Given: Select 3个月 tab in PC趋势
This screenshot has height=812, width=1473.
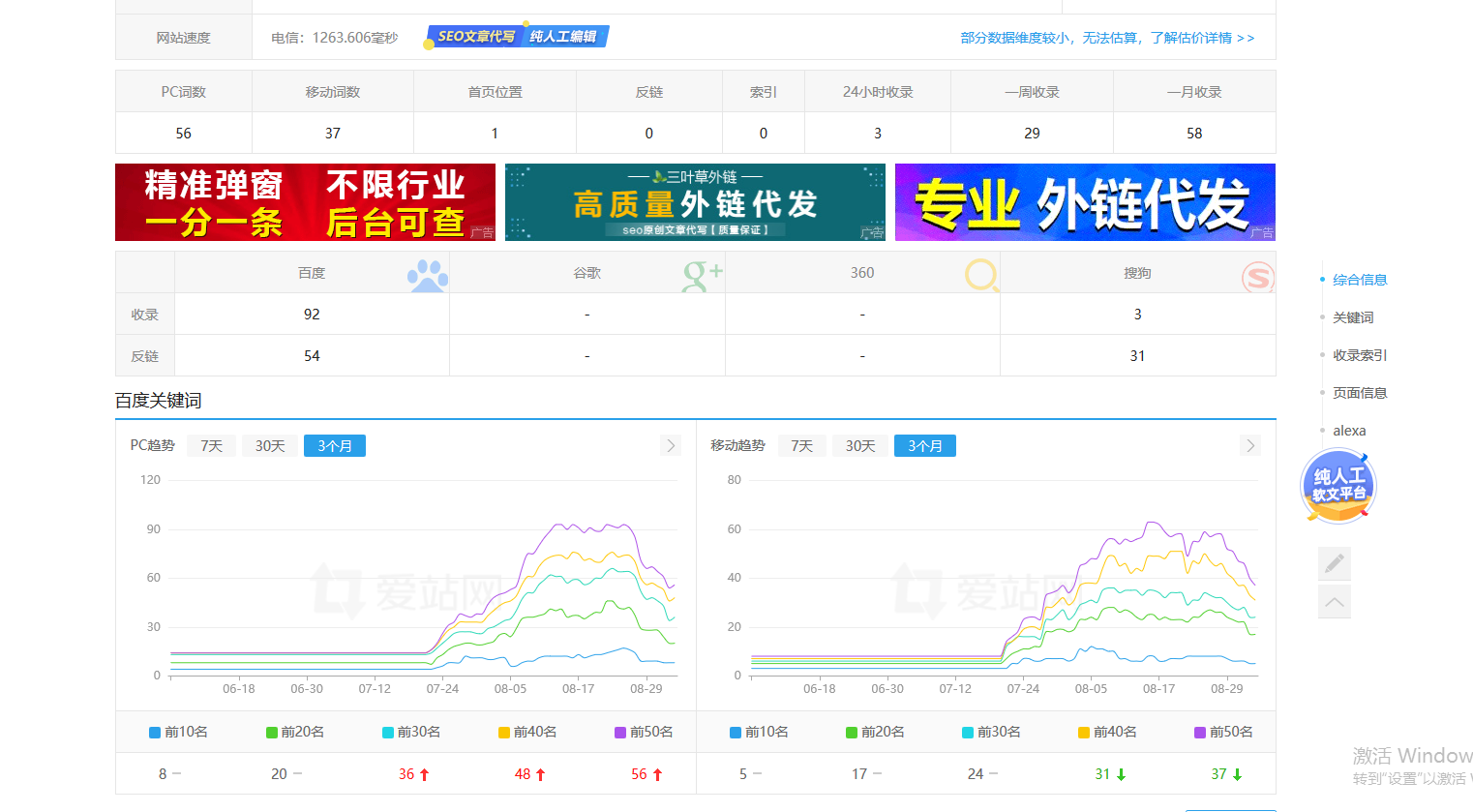Looking at the screenshot, I should click(x=335, y=445).
